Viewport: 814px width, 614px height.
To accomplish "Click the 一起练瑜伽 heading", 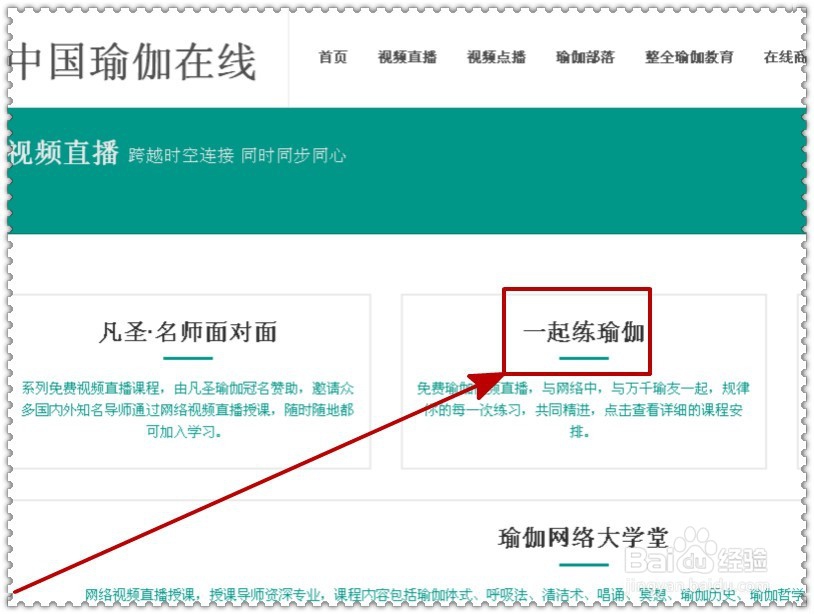I will click(584, 332).
